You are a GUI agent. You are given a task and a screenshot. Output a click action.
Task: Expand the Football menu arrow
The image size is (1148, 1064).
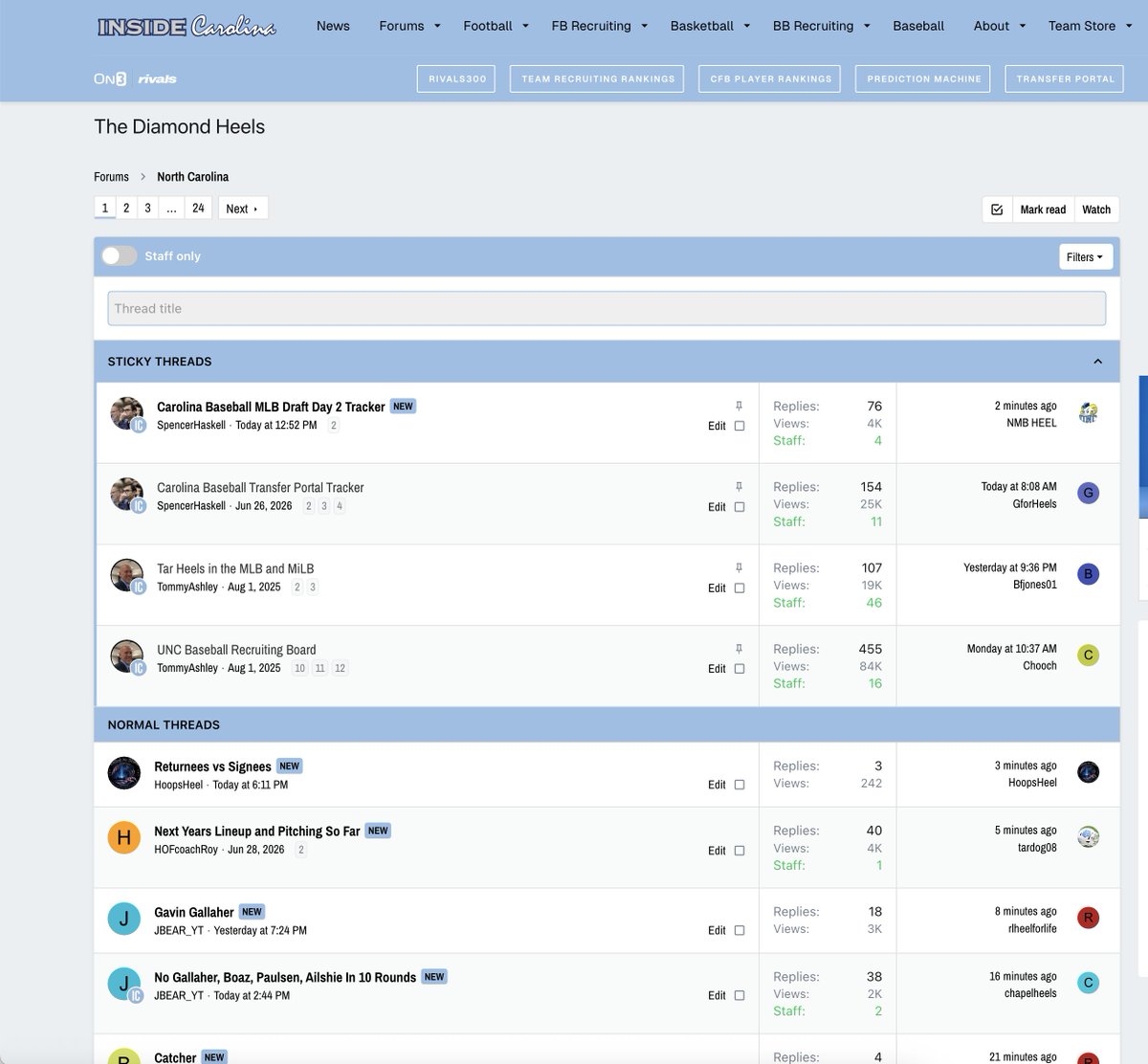525,26
